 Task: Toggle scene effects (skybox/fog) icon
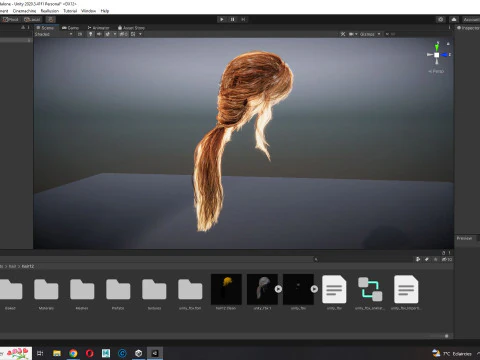pos(108,34)
